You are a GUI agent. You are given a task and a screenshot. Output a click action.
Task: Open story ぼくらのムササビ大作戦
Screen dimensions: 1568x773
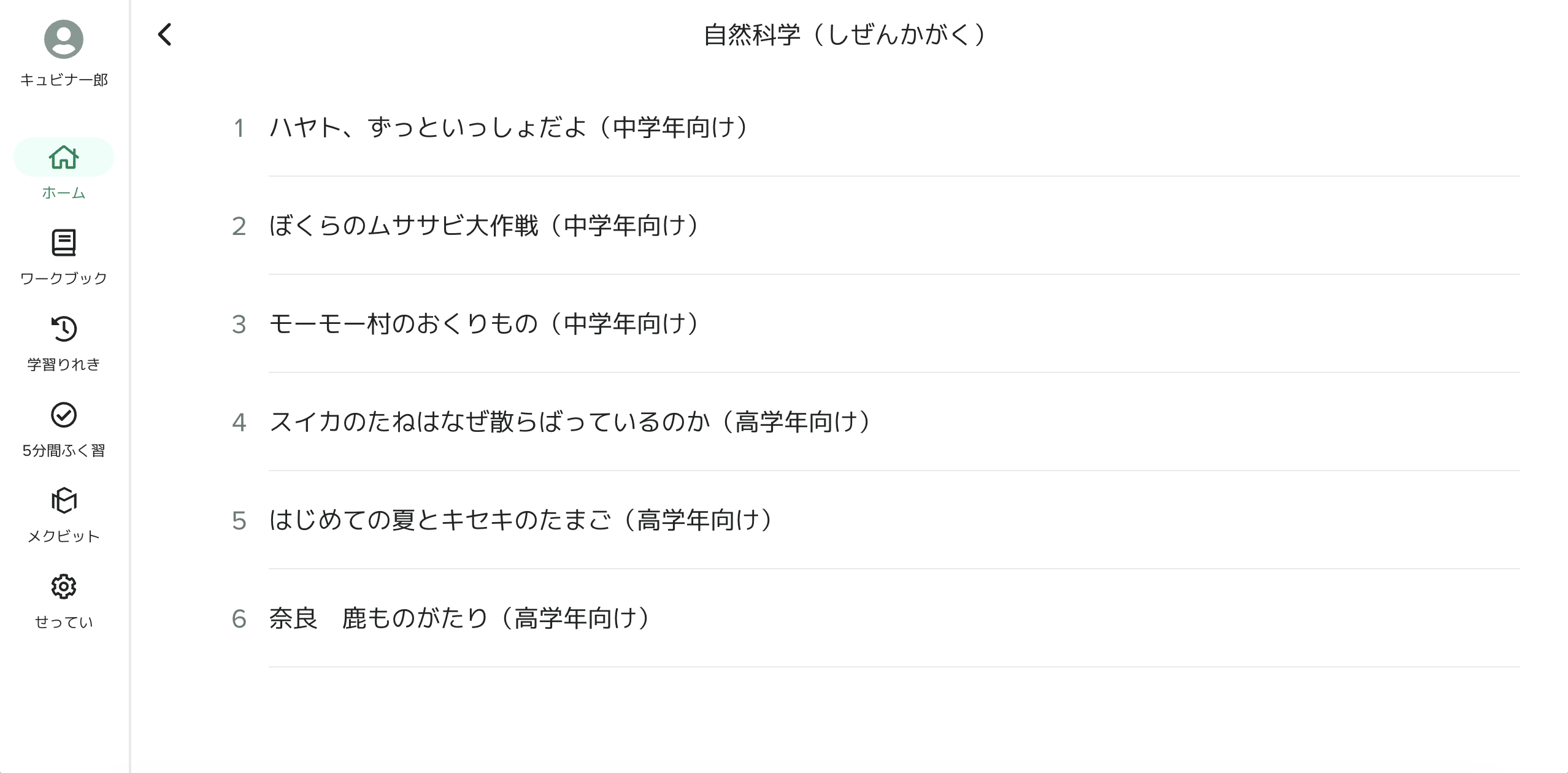[x=894, y=226]
